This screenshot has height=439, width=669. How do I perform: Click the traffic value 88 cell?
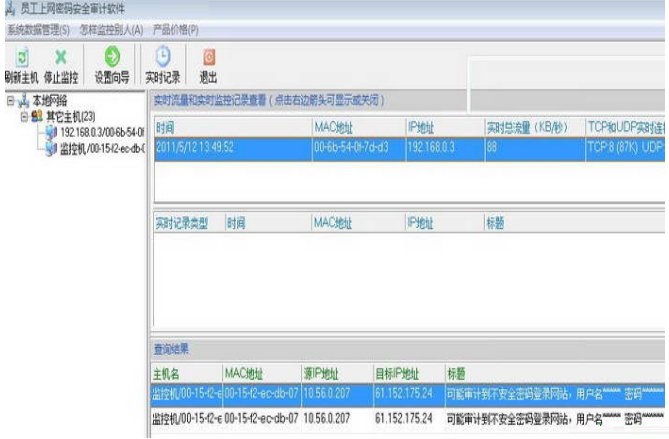[535, 148]
